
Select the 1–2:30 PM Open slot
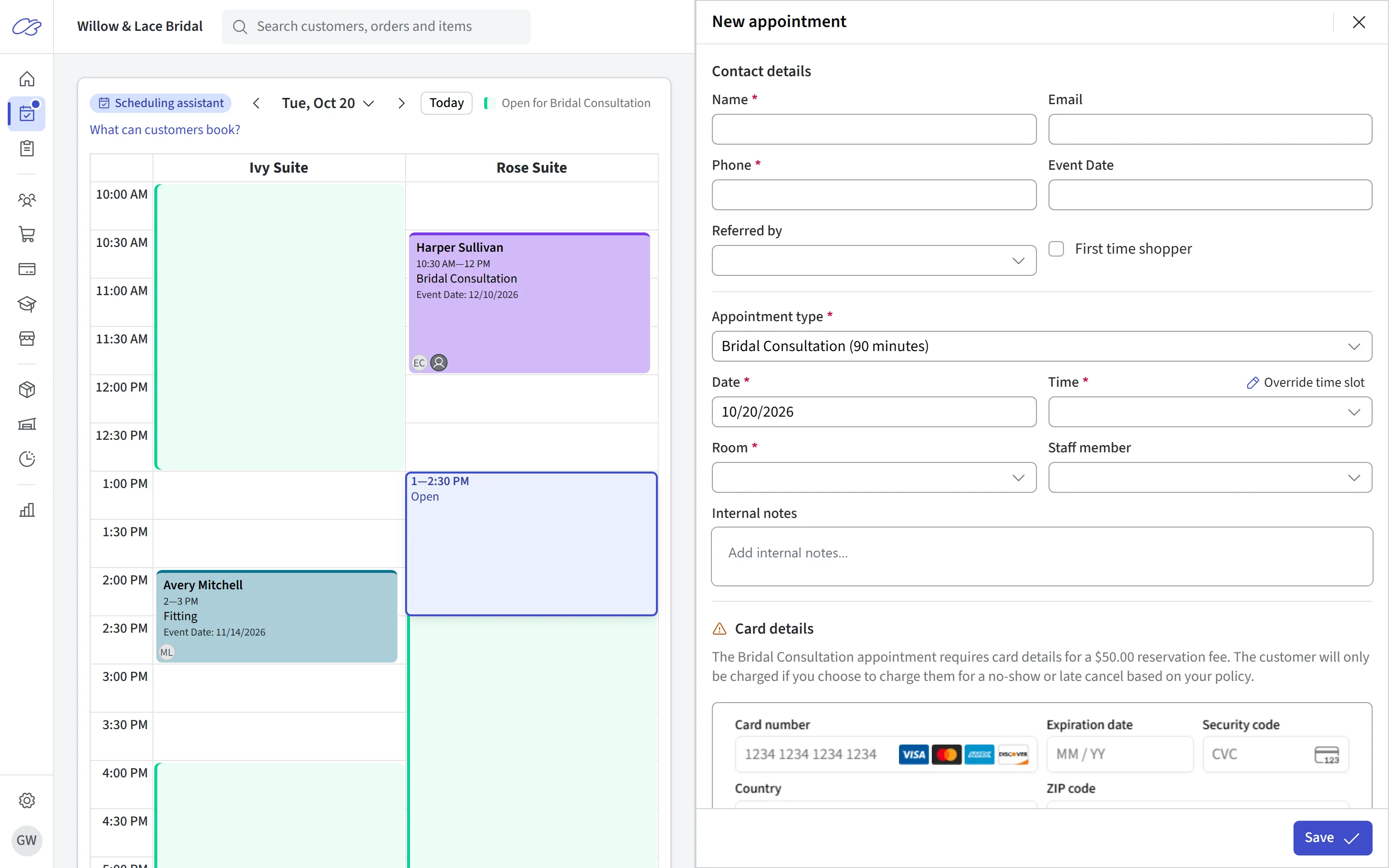pos(531,543)
